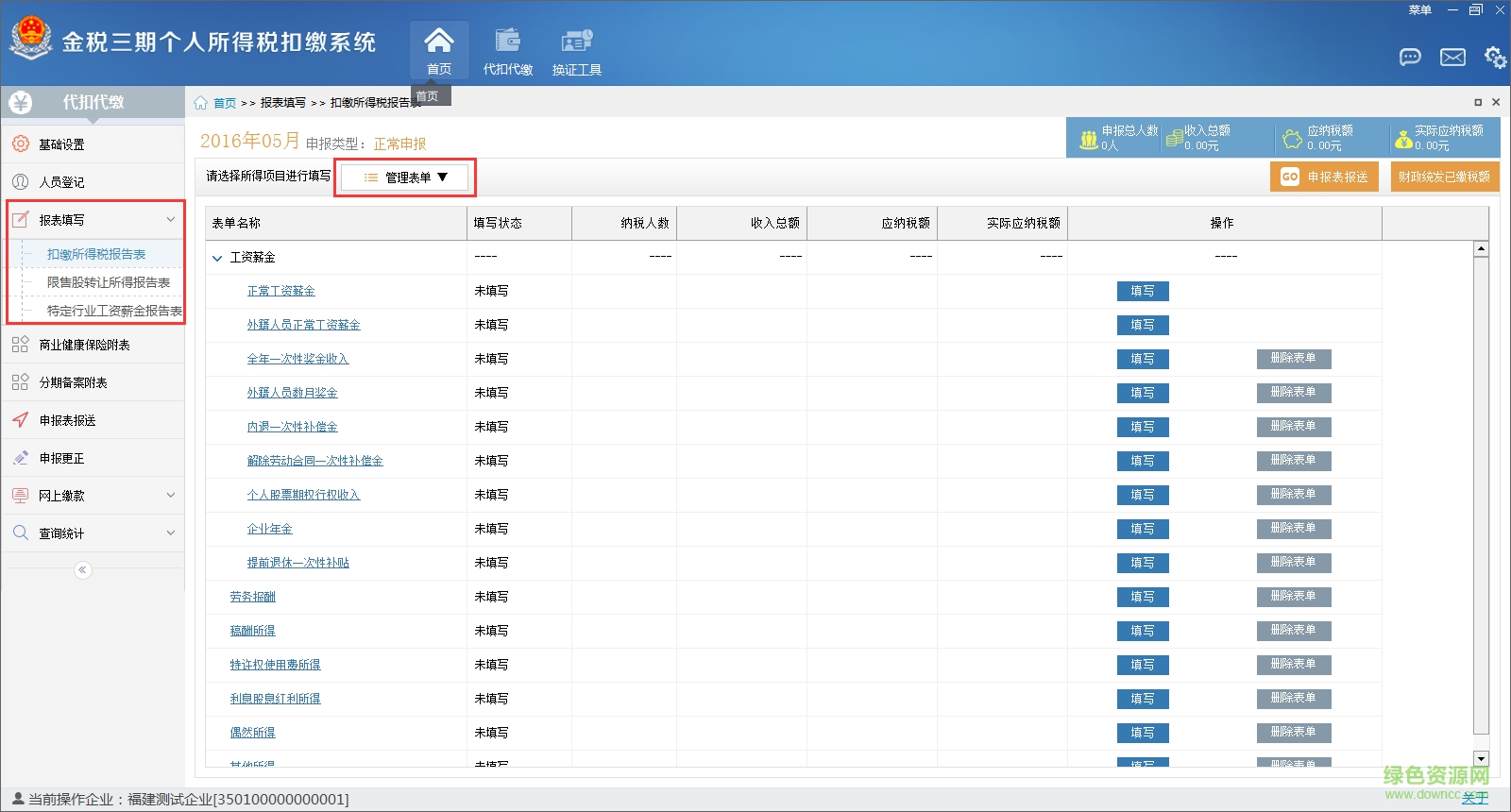Click the orange 申报表报送 button
Viewport: 1511px width, 812px height.
point(1324,177)
